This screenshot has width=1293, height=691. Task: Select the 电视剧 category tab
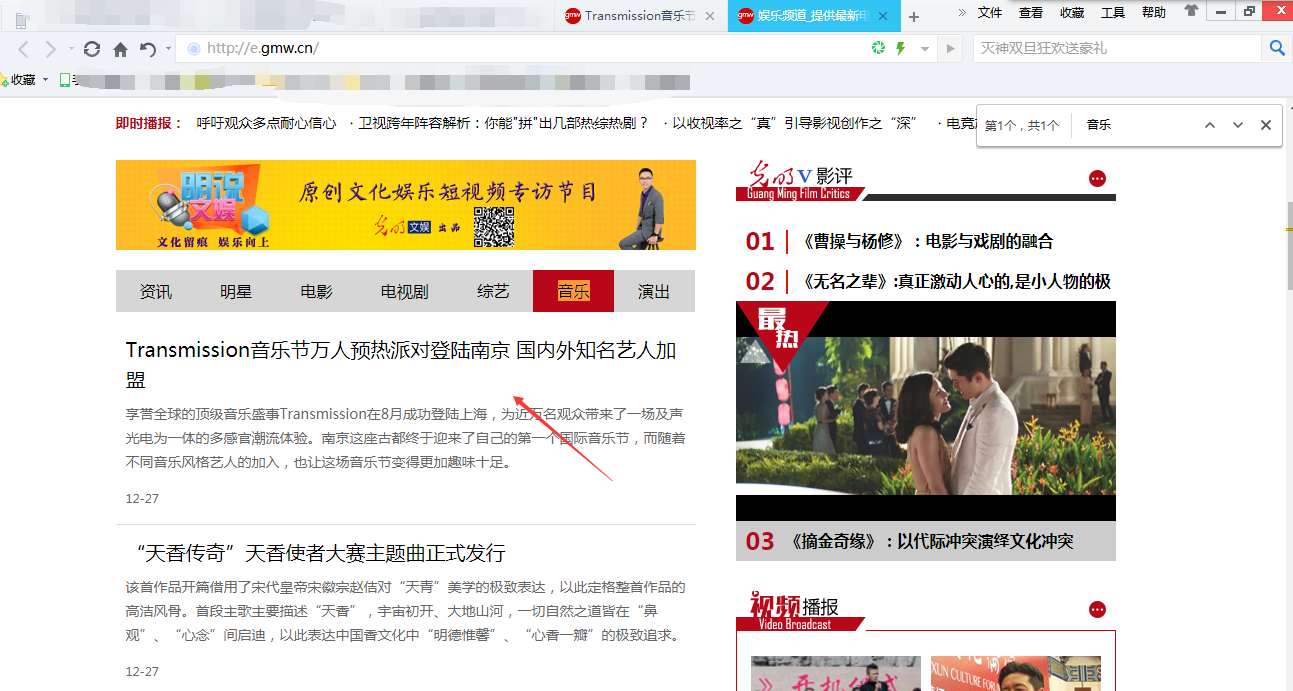[x=404, y=291]
